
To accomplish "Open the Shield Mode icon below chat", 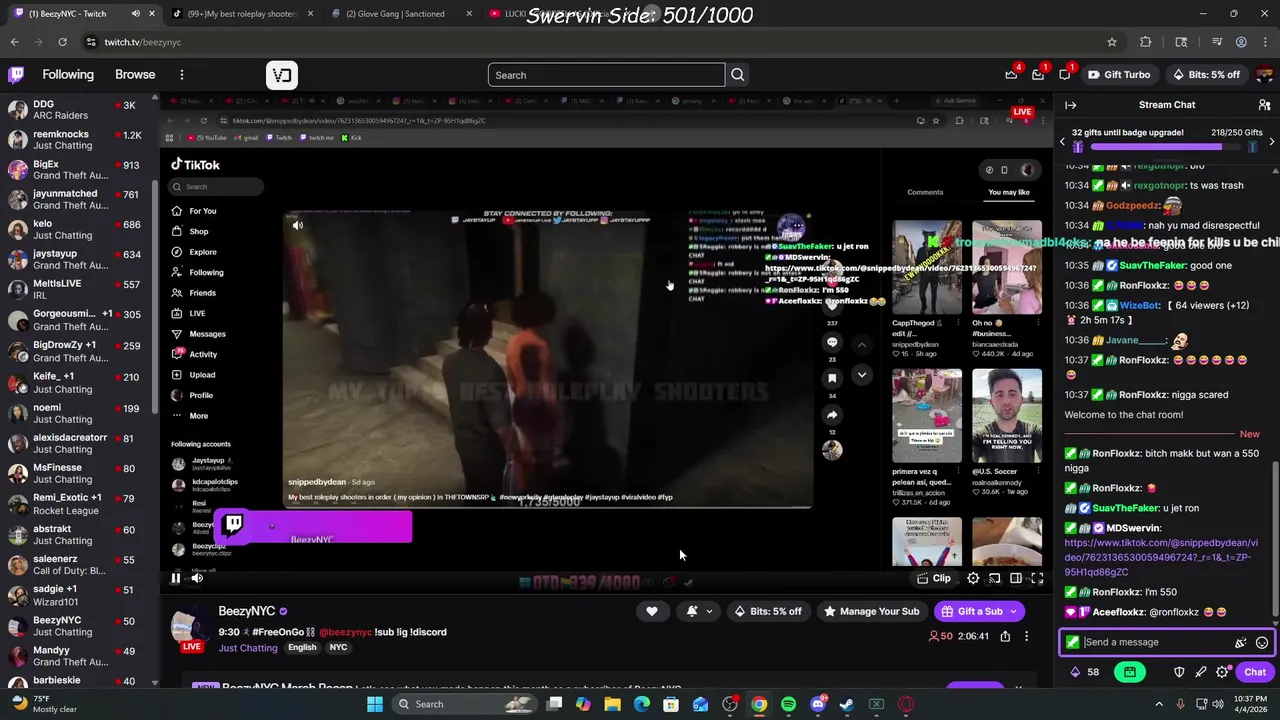I will click(1179, 672).
